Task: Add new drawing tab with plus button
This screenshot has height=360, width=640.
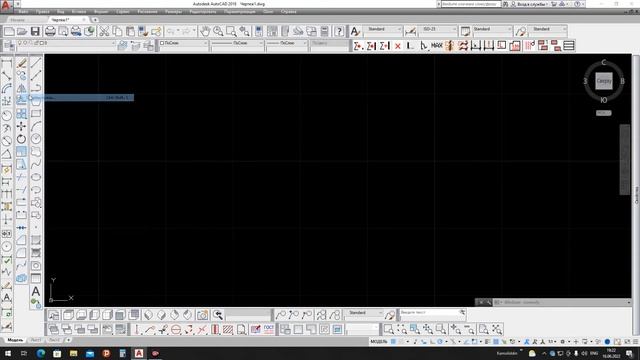Action: [x=95, y=20]
